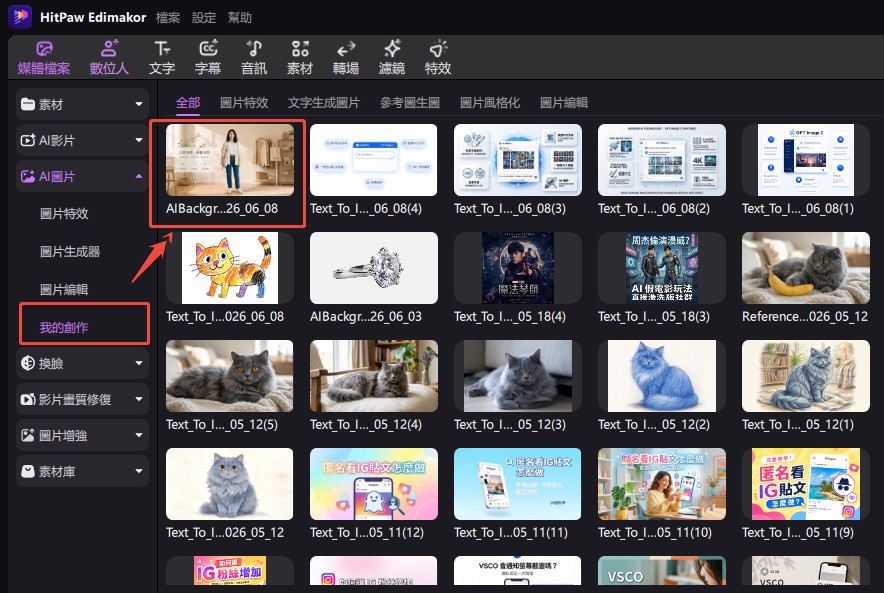Select the Text_To_I..._05_12(4) cat thumbnail
The image size is (884, 593).
[374, 376]
